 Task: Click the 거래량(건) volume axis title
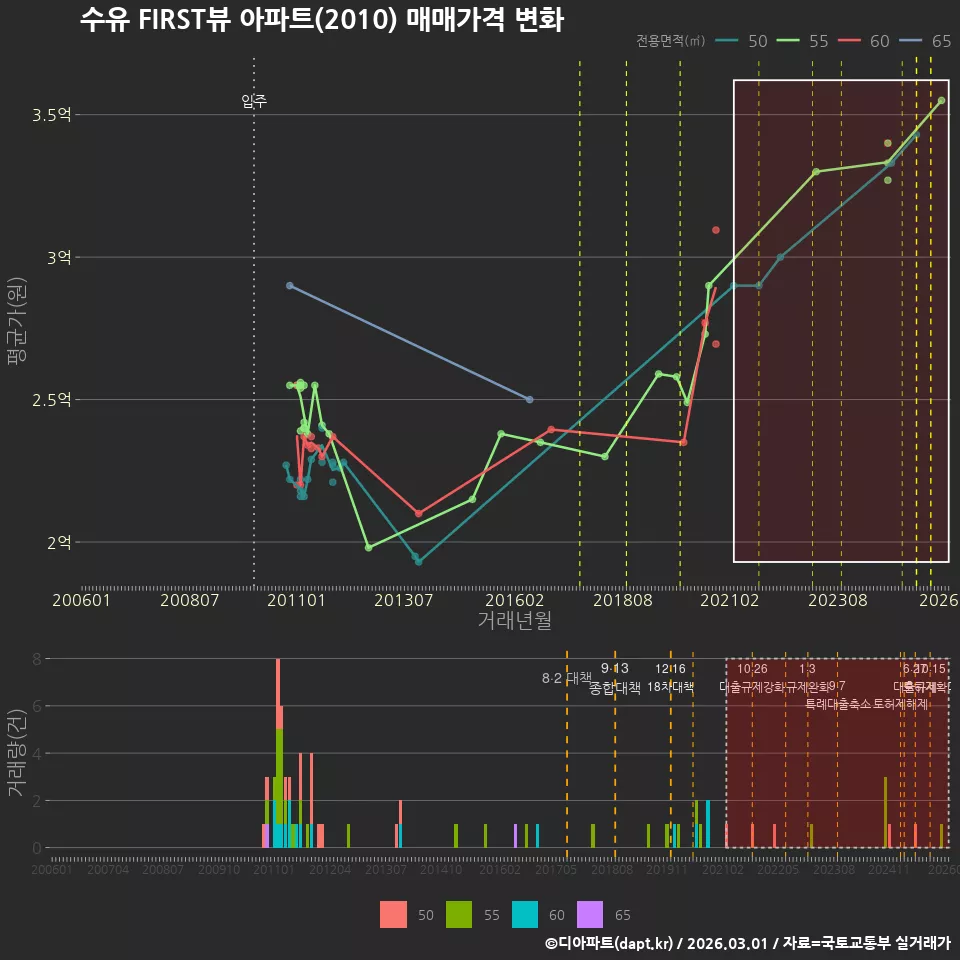(x=17, y=754)
